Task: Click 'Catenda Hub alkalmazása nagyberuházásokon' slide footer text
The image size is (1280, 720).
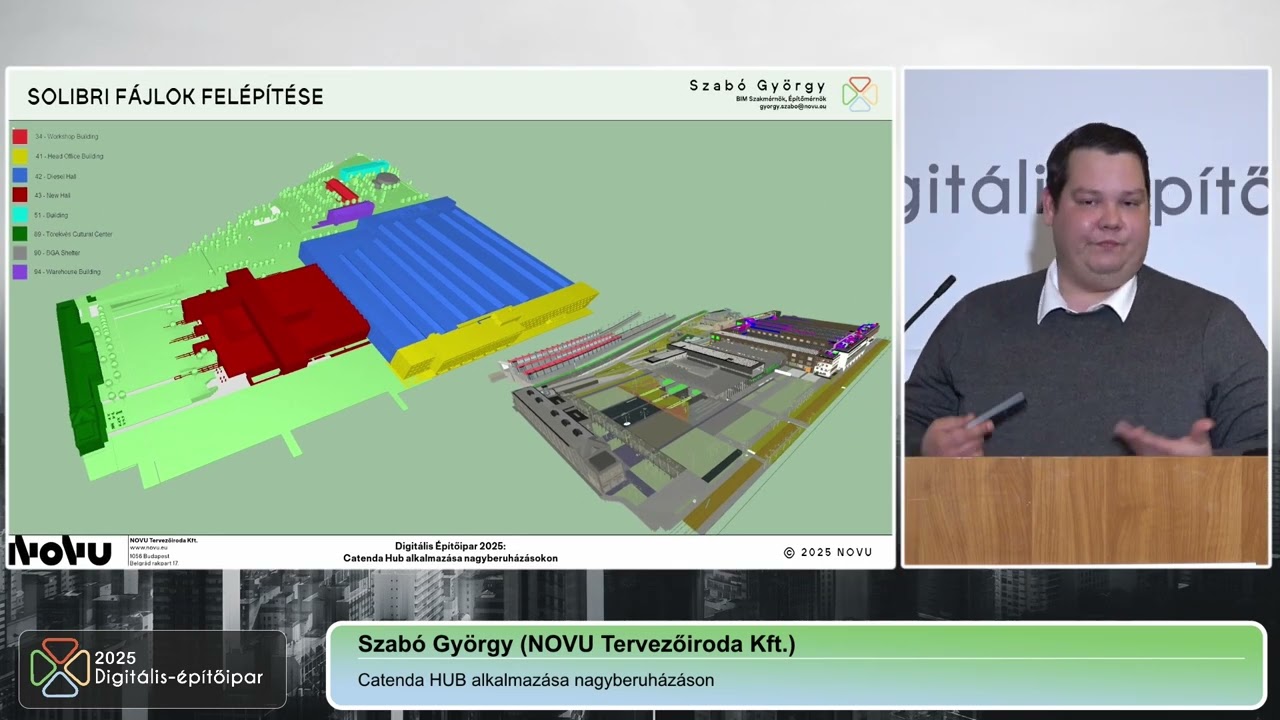Action: (x=450, y=558)
